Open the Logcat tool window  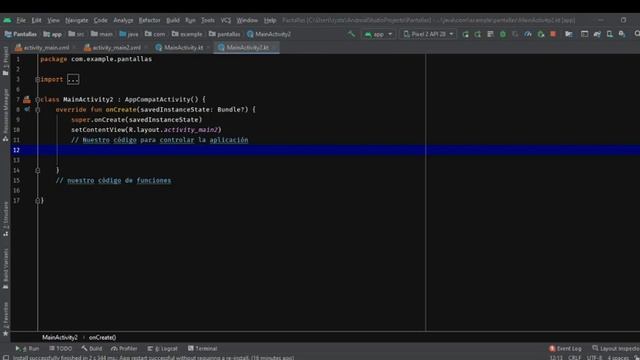162,349
